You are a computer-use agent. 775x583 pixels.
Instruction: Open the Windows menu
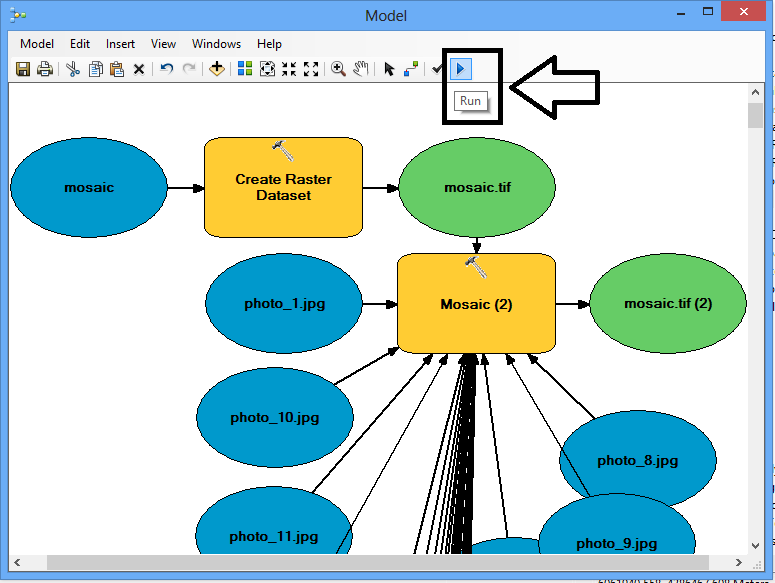pos(216,44)
